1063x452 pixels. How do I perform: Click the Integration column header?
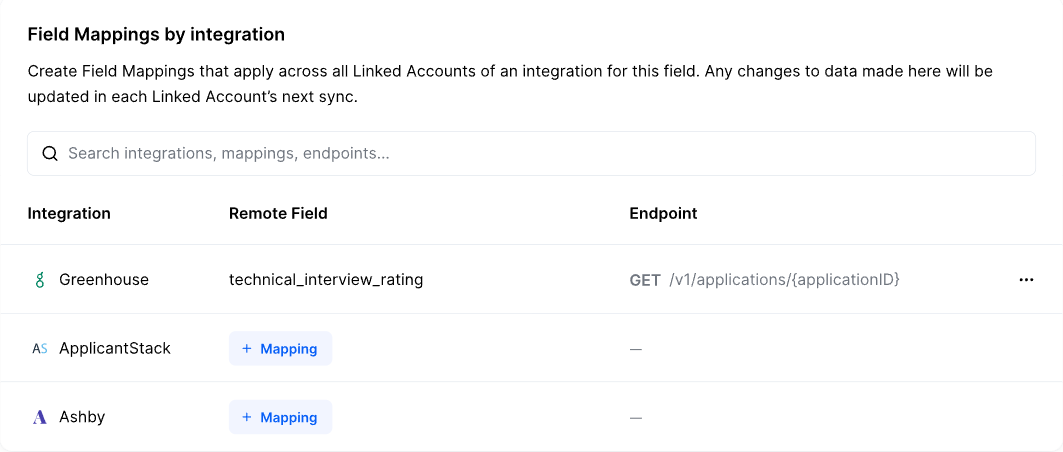click(69, 213)
